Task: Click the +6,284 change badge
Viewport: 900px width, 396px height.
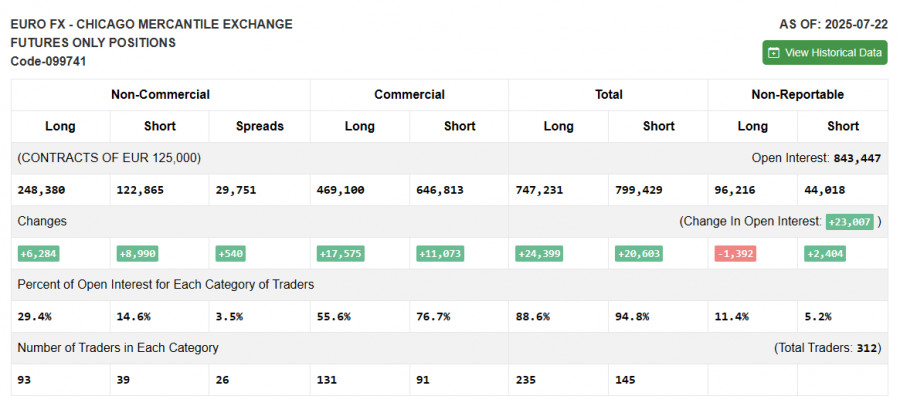Action: click(x=38, y=254)
